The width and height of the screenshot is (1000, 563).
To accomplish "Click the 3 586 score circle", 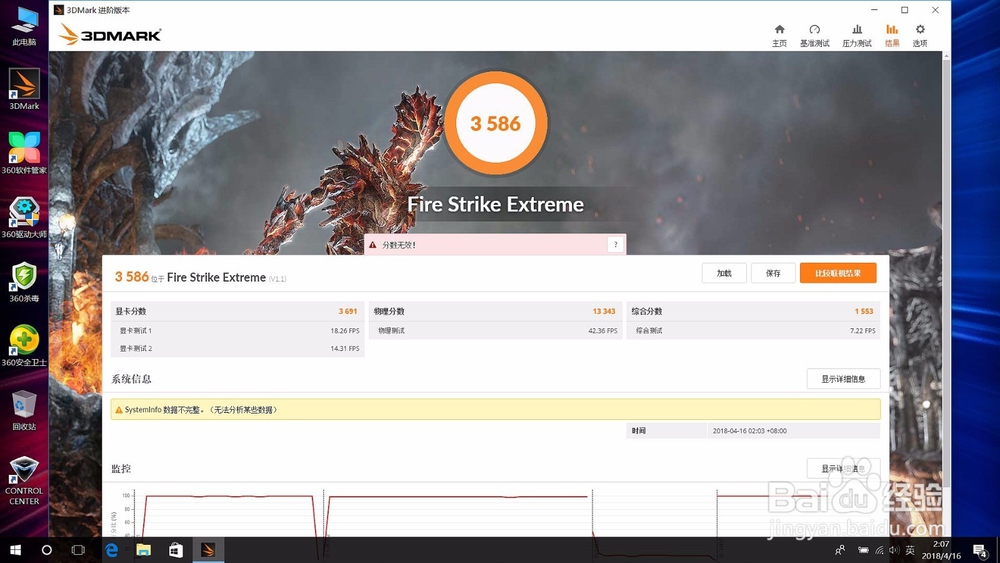I will coord(496,123).
